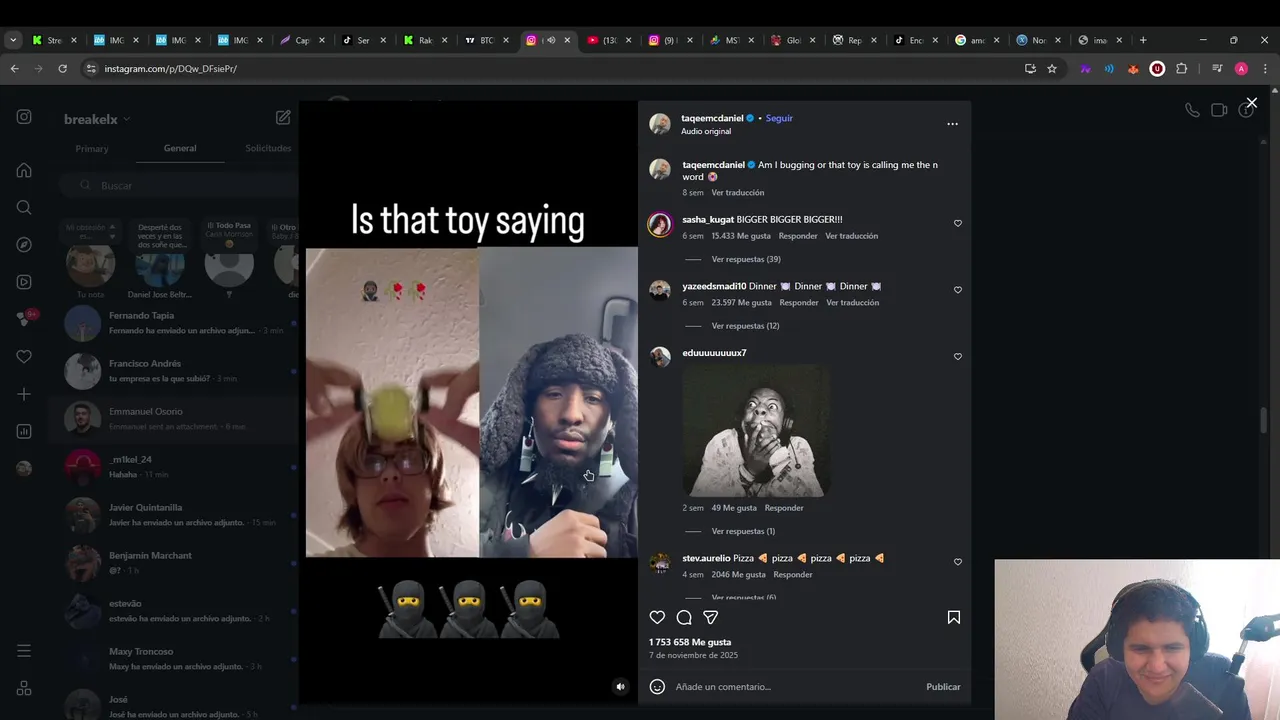
Task: Like sasha_kugat's comment
Action: pos(958,223)
